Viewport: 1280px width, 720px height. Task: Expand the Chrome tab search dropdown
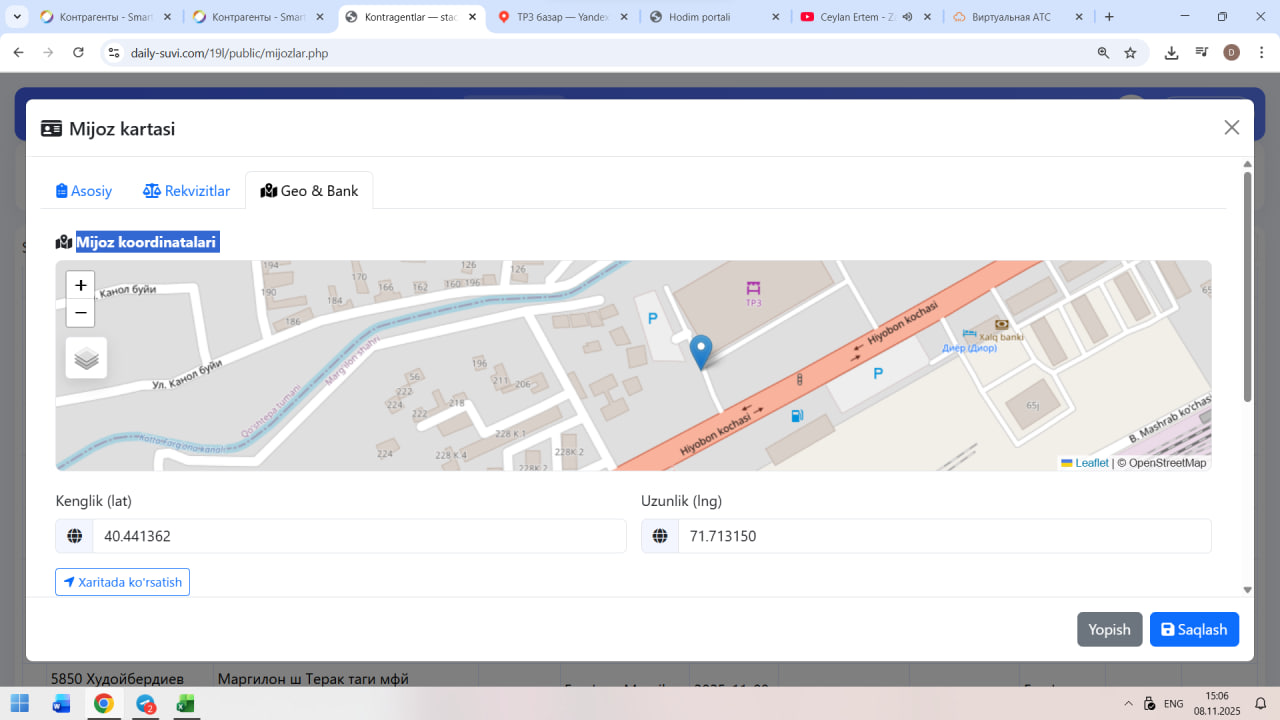pos(17,17)
